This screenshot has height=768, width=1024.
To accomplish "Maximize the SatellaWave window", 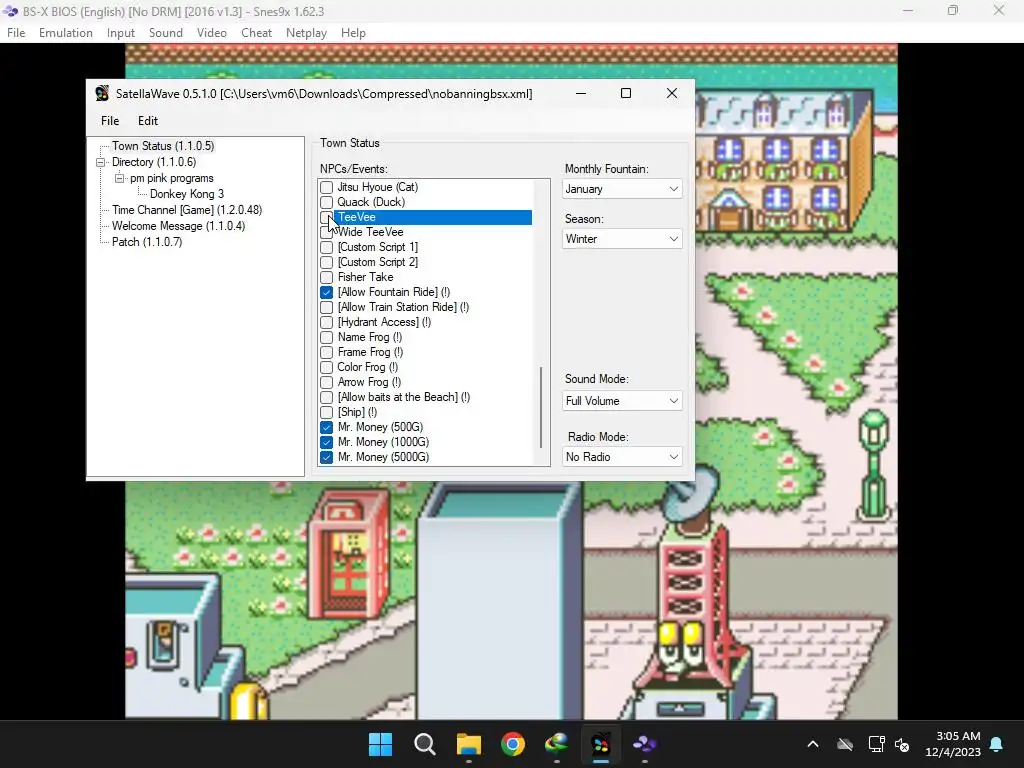I will point(626,93).
